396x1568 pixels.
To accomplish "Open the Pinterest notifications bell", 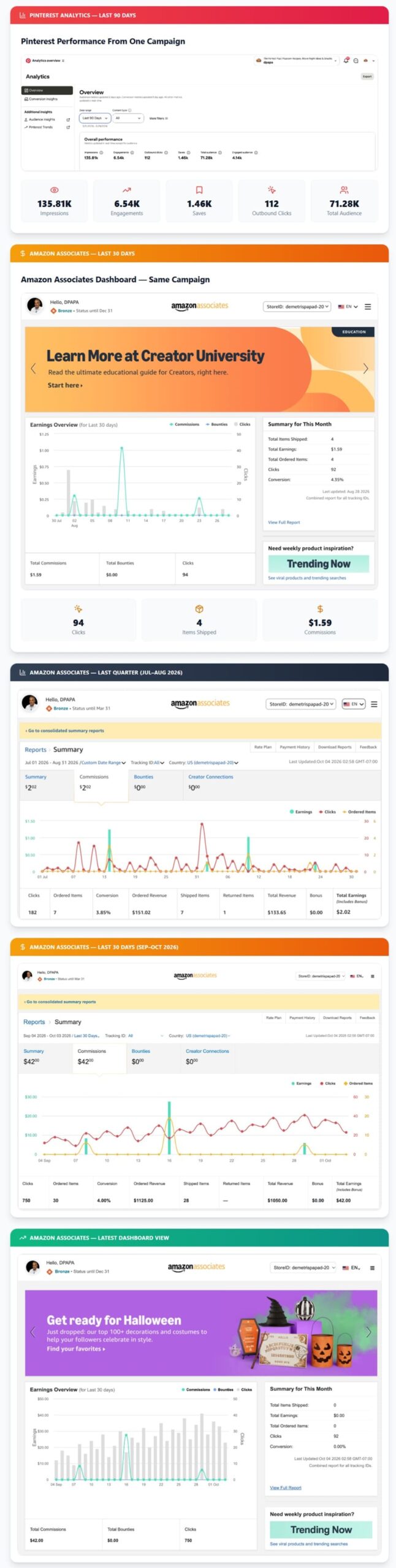I will tap(346, 61).
